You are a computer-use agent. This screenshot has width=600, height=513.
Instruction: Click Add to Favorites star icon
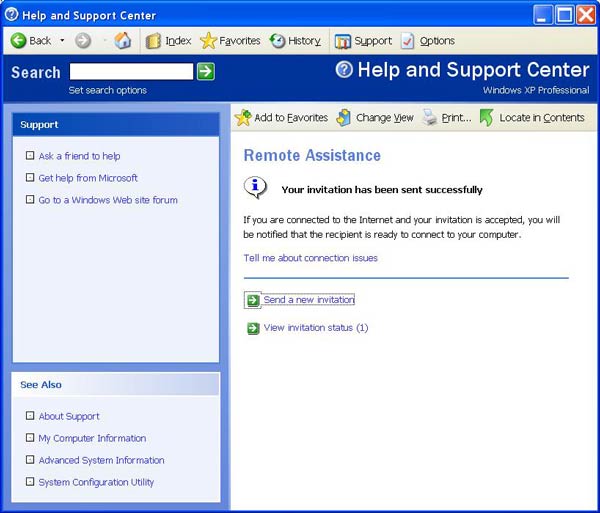243,117
